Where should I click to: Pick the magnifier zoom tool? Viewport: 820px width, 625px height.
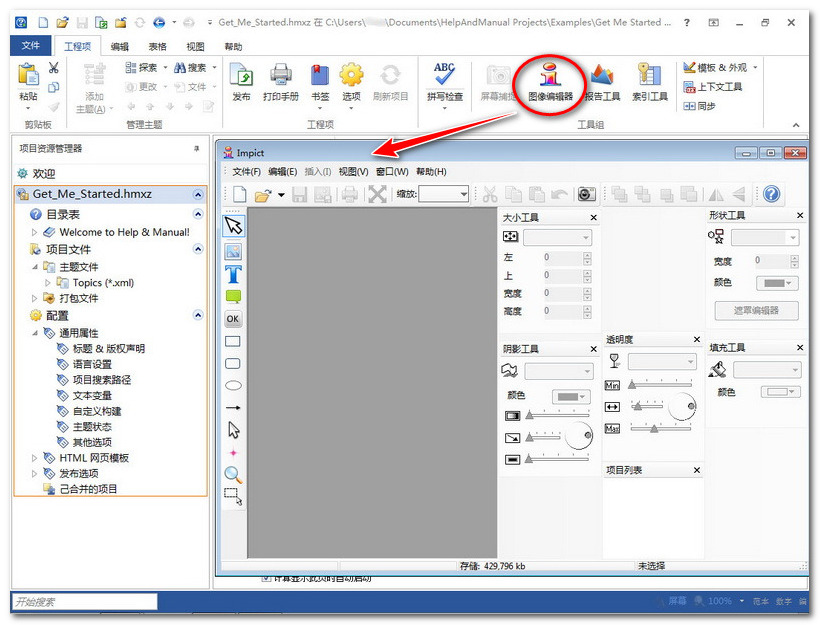point(233,474)
